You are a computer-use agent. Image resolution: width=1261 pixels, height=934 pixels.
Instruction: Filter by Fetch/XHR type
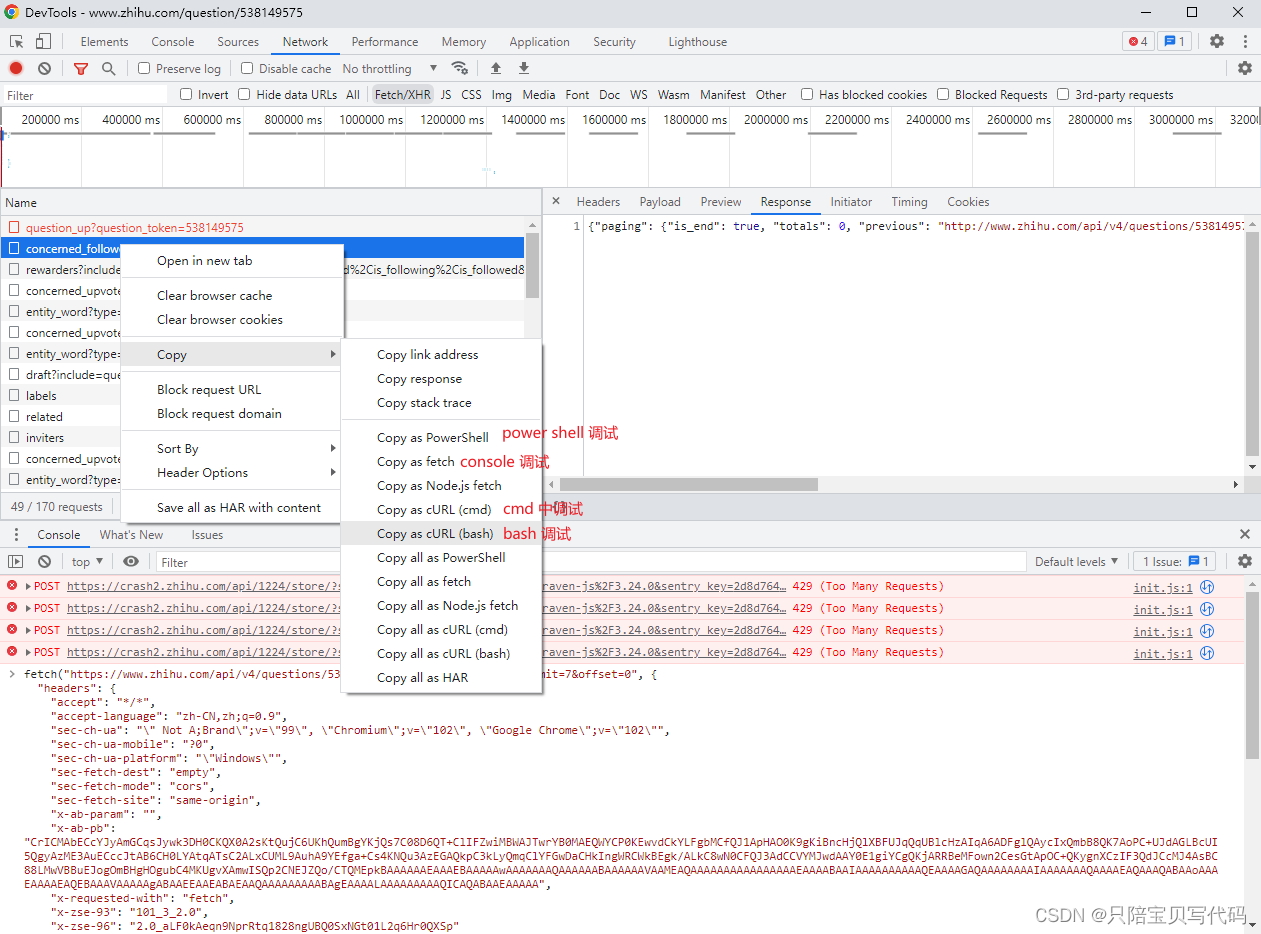(403, 94)
